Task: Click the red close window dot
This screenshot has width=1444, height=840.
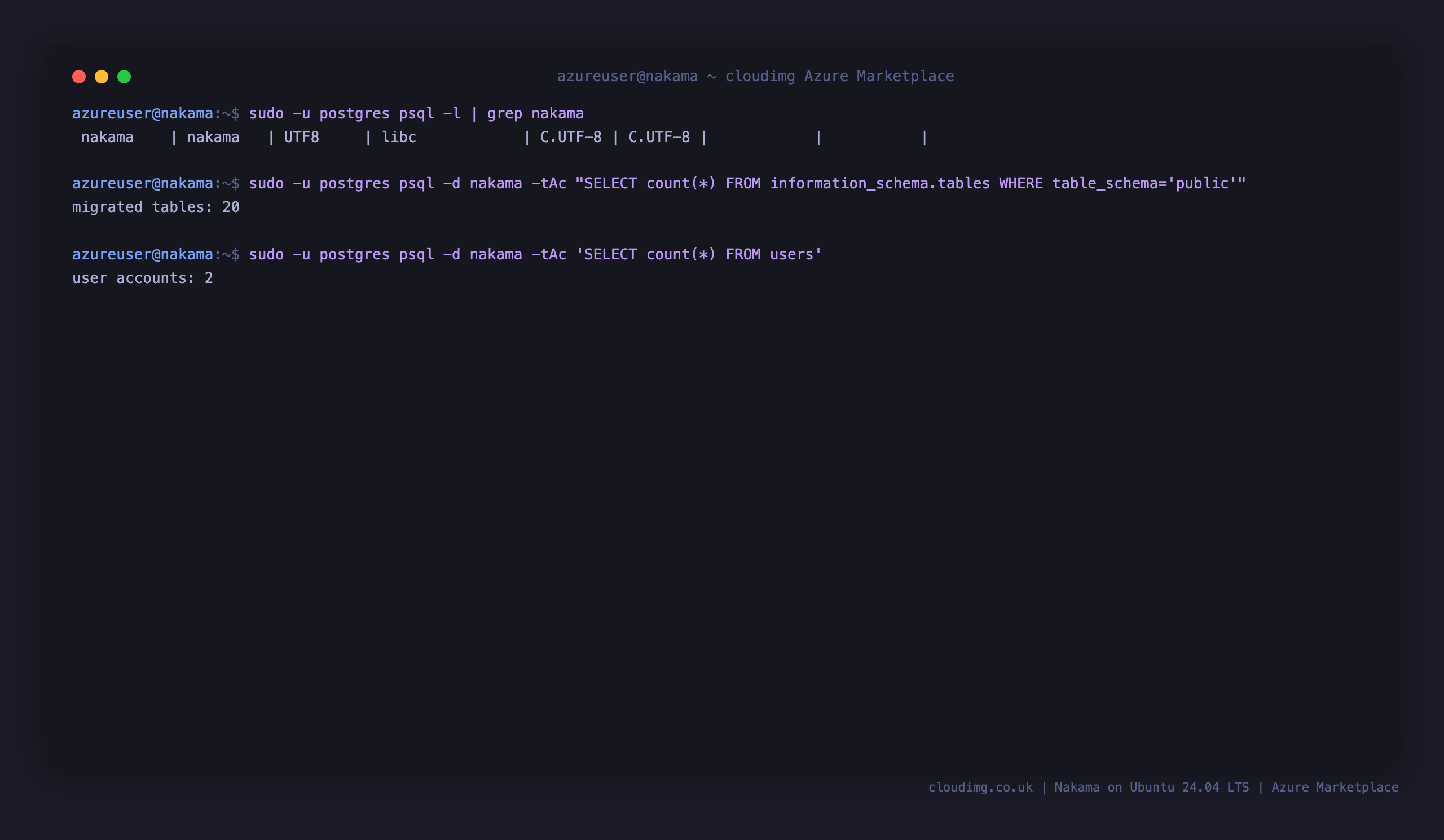Action: 79,77
